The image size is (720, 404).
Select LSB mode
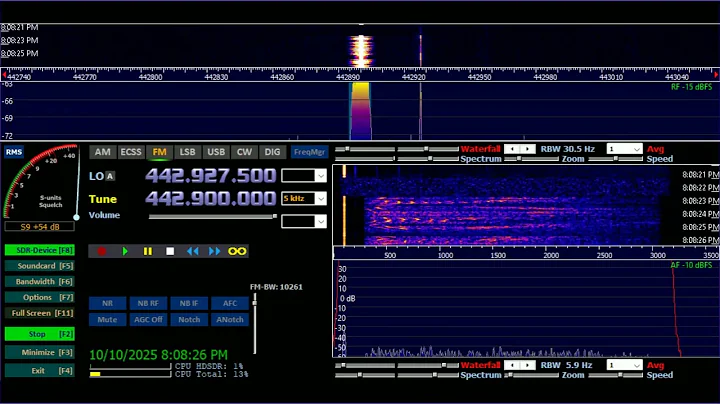[187, 152]
